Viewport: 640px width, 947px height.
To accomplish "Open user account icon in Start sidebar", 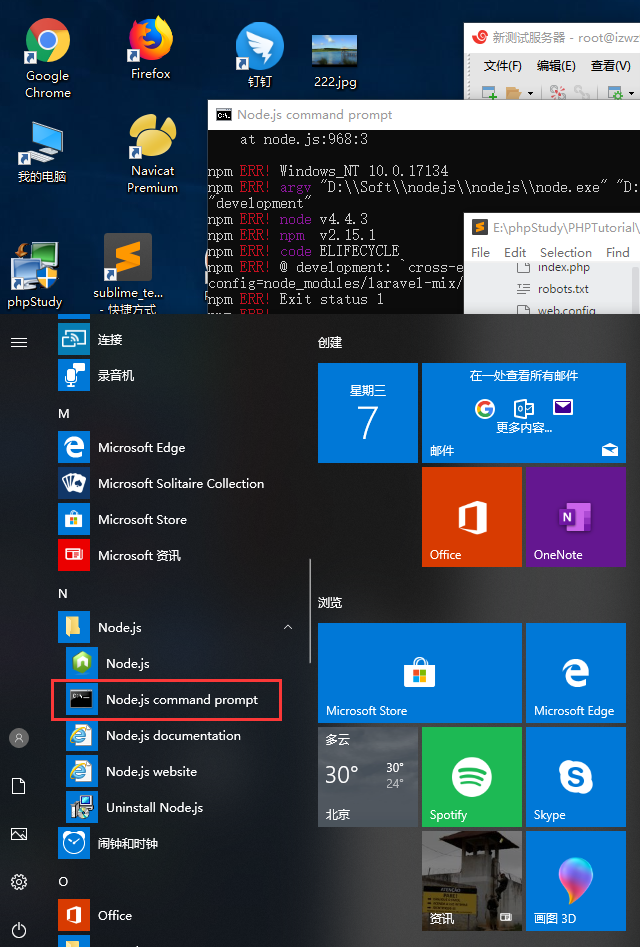I will 19,737.
